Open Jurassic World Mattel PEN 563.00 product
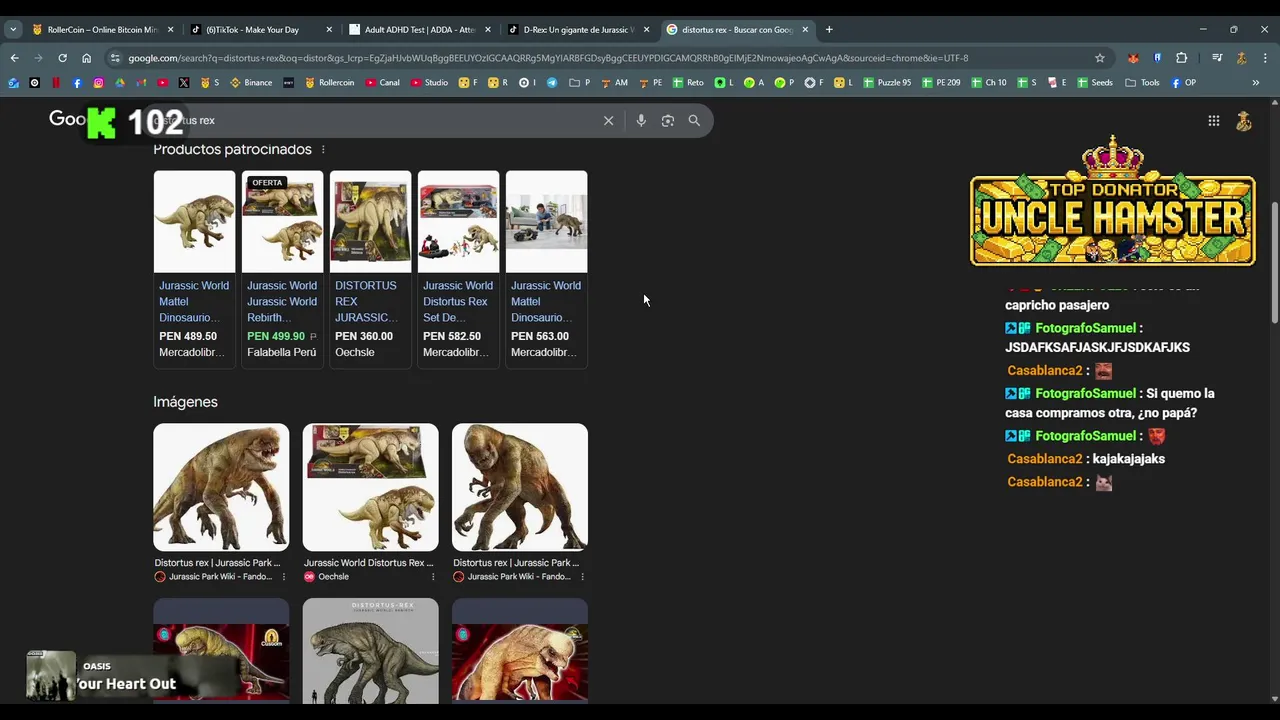This screenshot has height=720, width=1280. [x=546, y=268]
